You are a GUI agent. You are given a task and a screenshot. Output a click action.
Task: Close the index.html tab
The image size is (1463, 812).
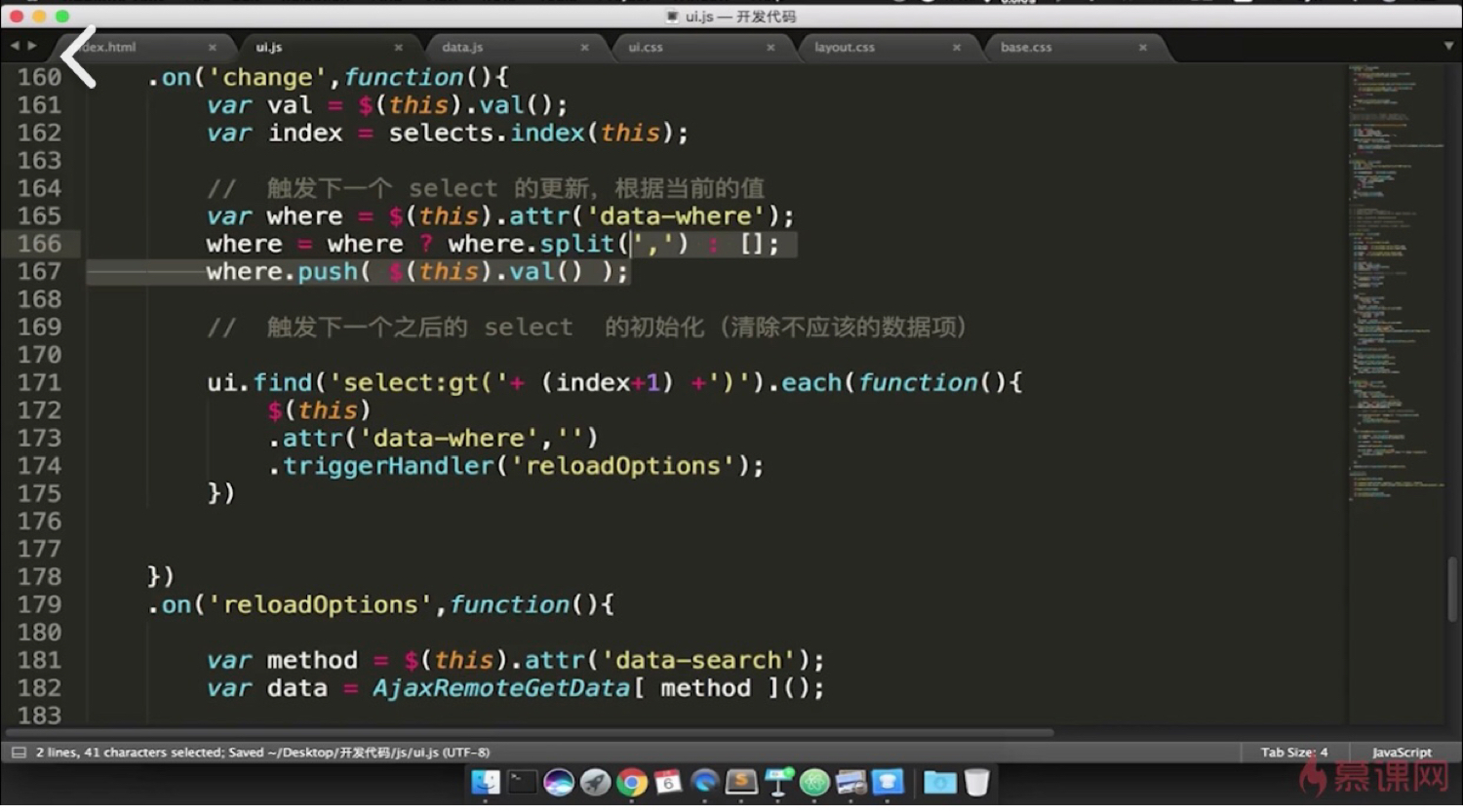pyautogui.click(x=212, y=47)
